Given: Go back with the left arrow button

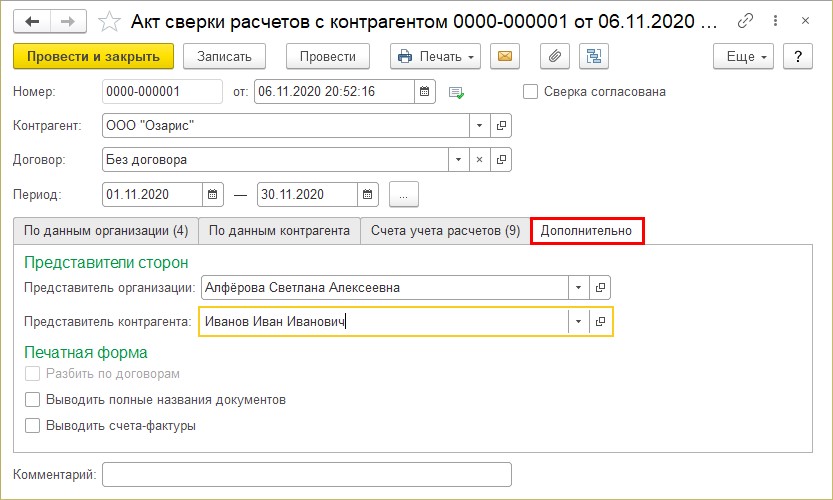Looking at the screenshot, I should [32, 22].
